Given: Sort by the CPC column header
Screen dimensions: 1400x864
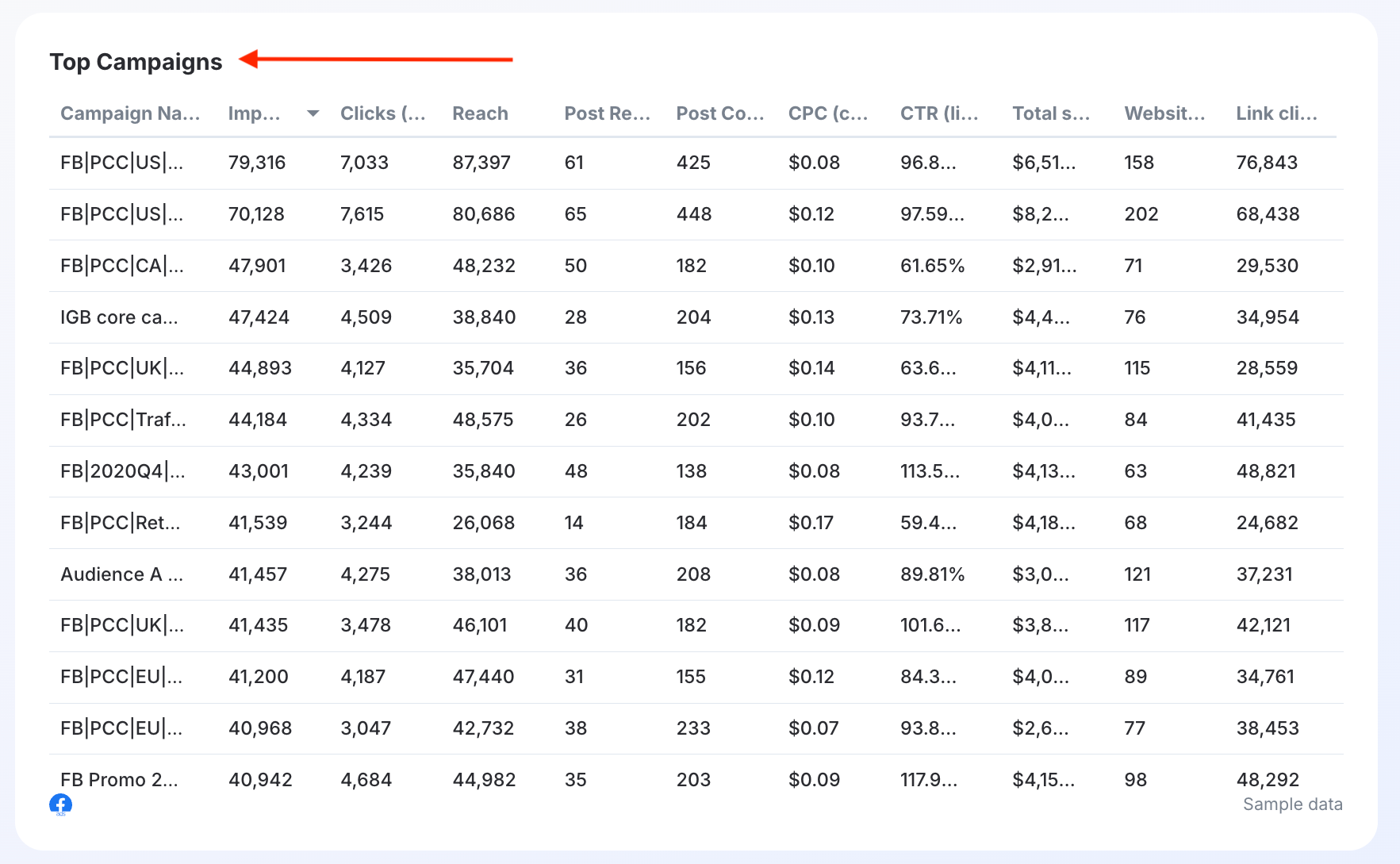Looking at the screenshot, I should [x=827, y=113].
